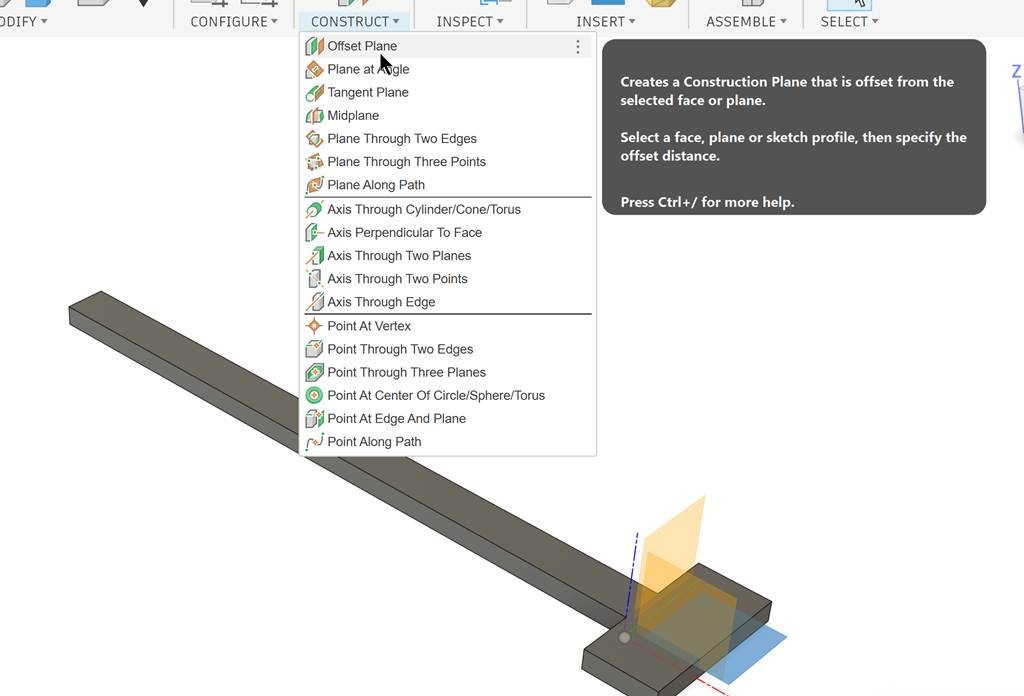The width and height of the screenshot is (1024, 696).
Task: Select Axis Perpendicular To Face
Action: click(447, 232)
